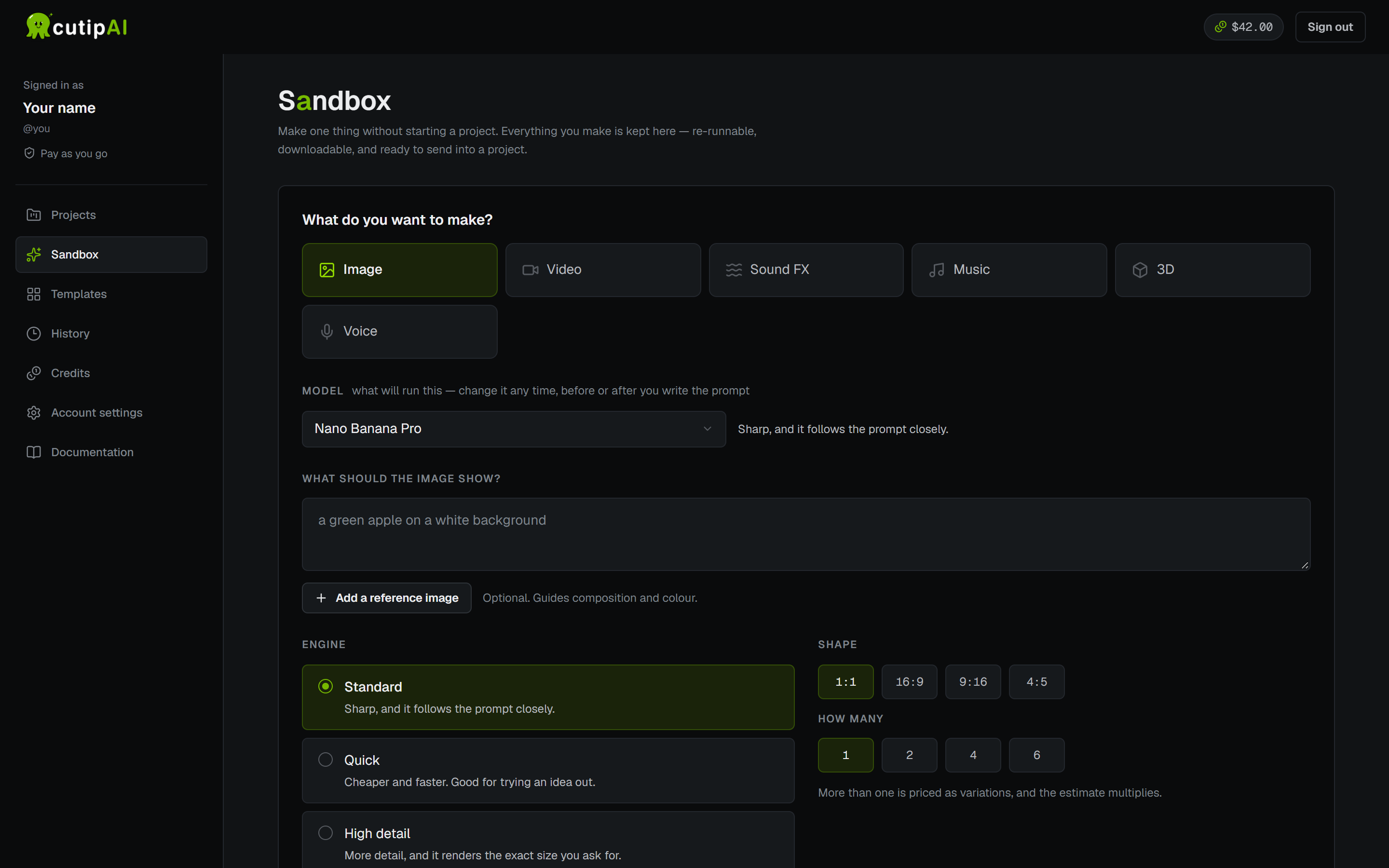Click the Sign out button
This screenshot has height=868, width=1389.
tap(1330, 27)
